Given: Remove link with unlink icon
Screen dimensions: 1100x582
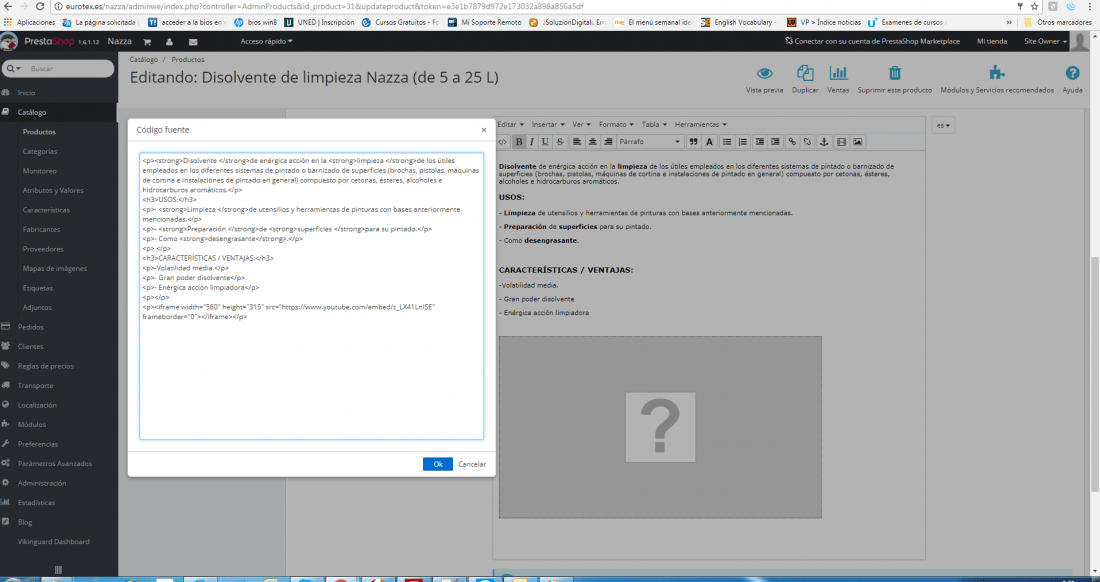Looking at the screenshot, I should [807, 142].
